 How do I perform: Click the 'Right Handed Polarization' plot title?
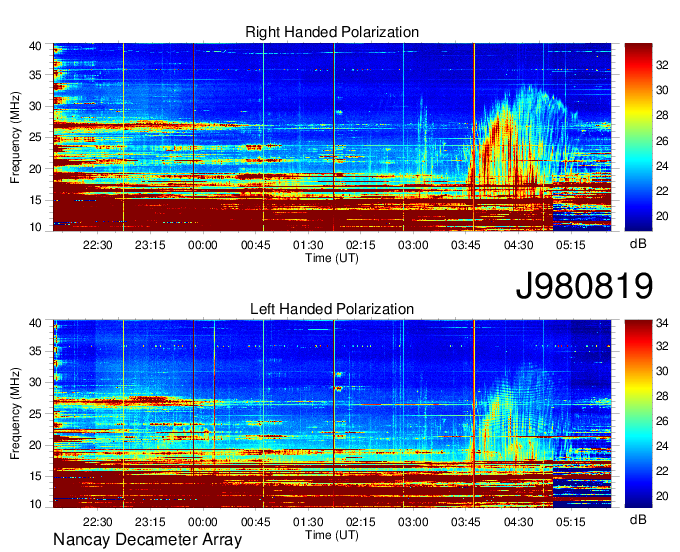[x=332, y=32]
